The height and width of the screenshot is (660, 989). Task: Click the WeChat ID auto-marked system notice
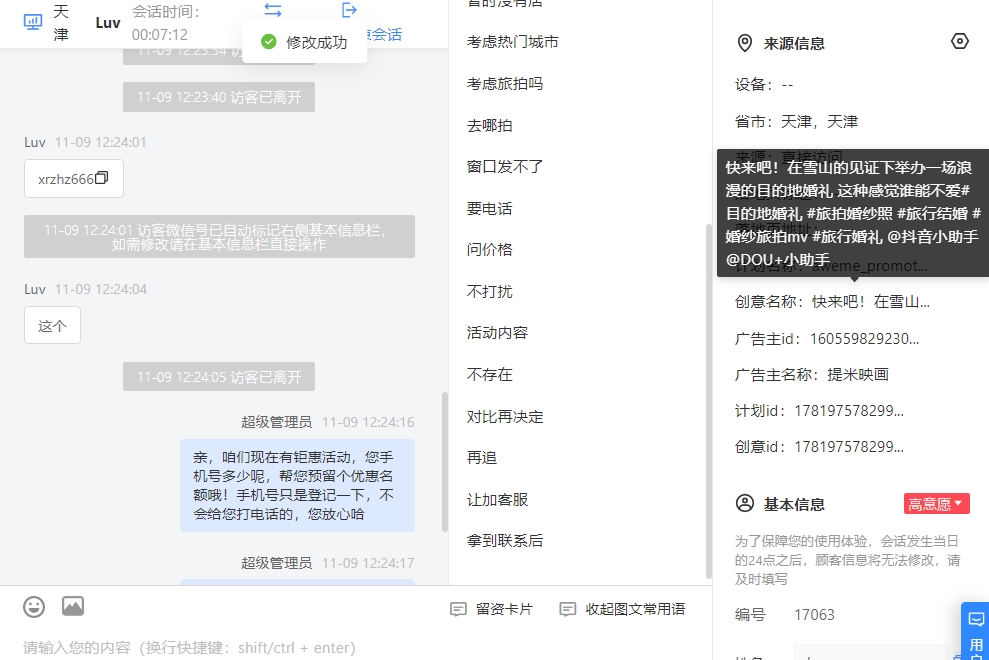(x=219, y=237)
